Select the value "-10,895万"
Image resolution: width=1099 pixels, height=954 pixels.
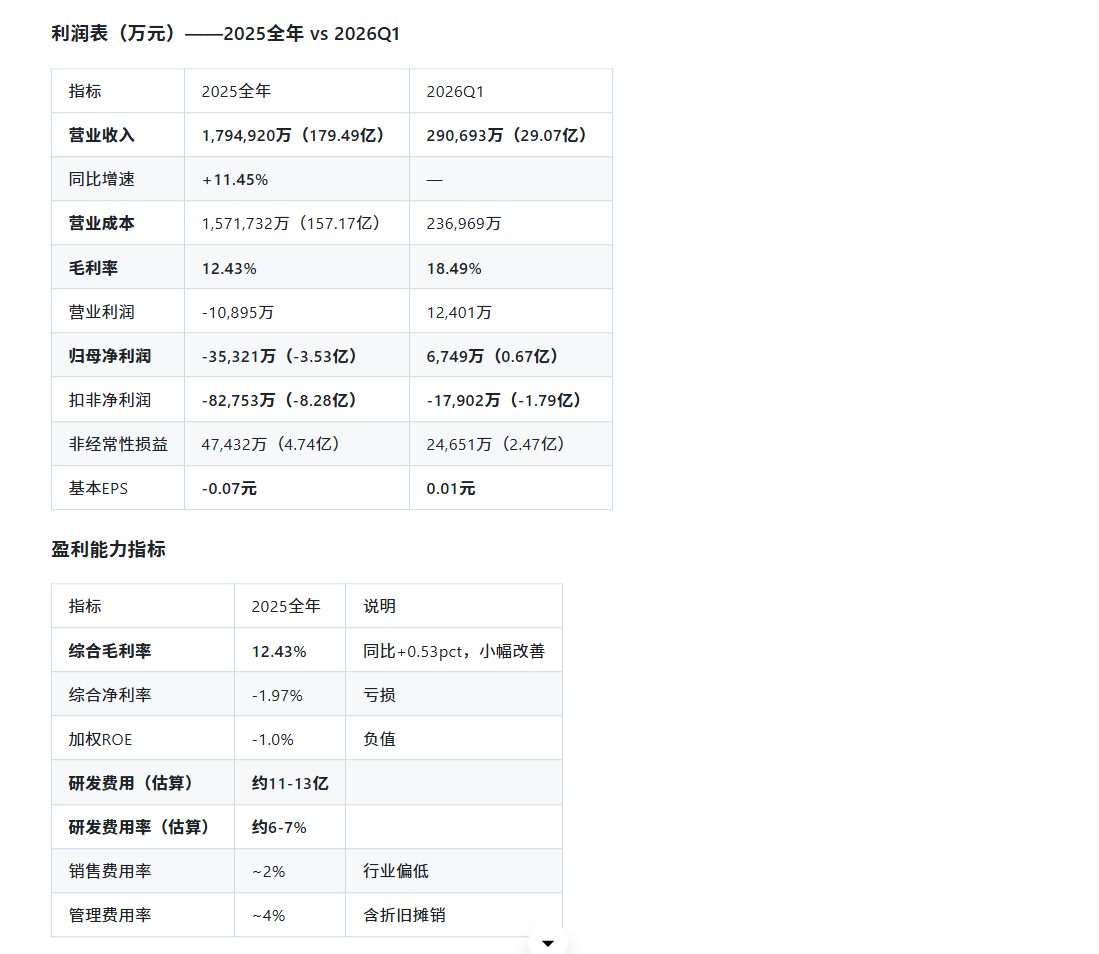[238, 313]
